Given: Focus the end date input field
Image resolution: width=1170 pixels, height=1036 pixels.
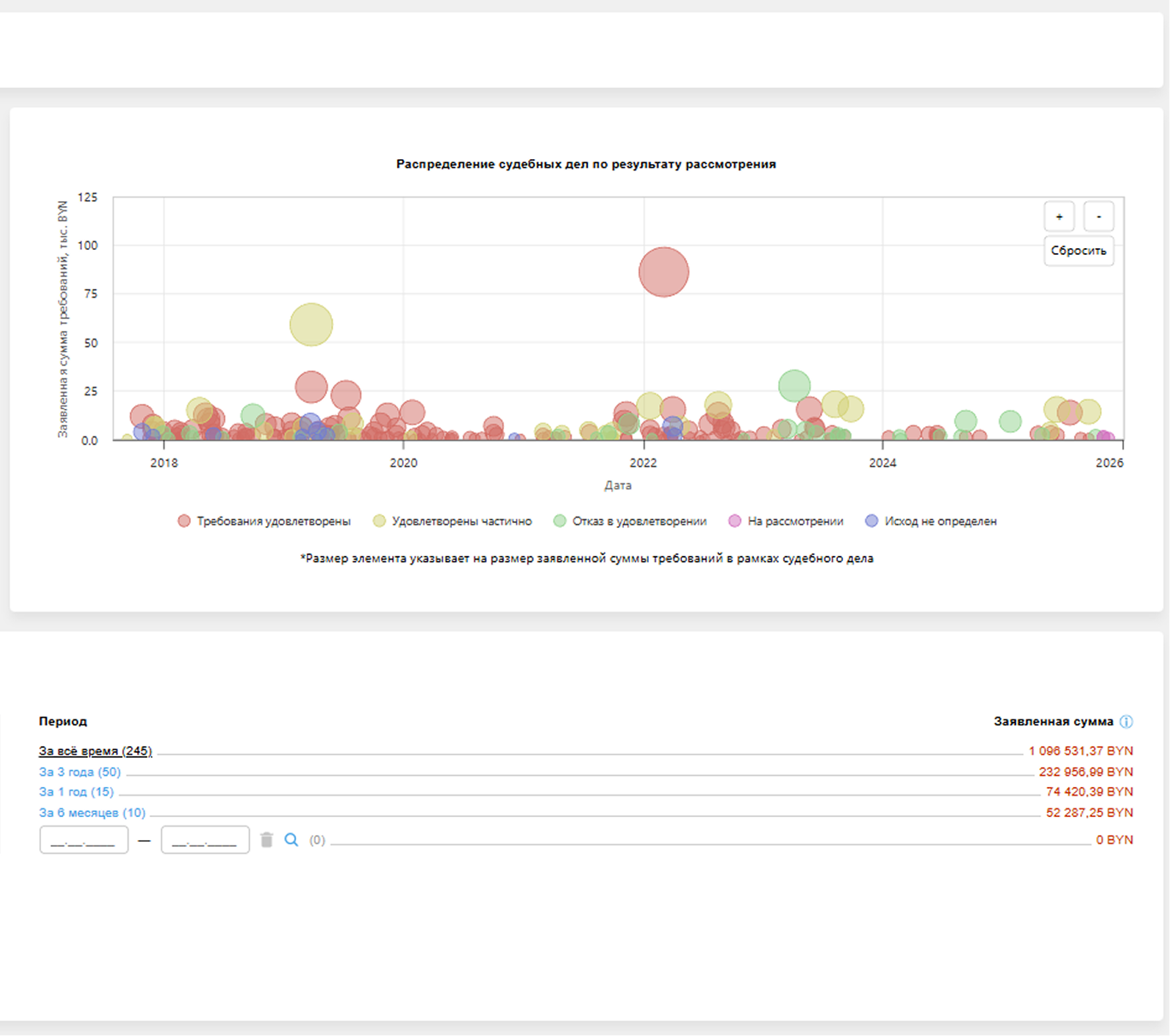Looking at the screenshot, I should (x=205, y=840).
